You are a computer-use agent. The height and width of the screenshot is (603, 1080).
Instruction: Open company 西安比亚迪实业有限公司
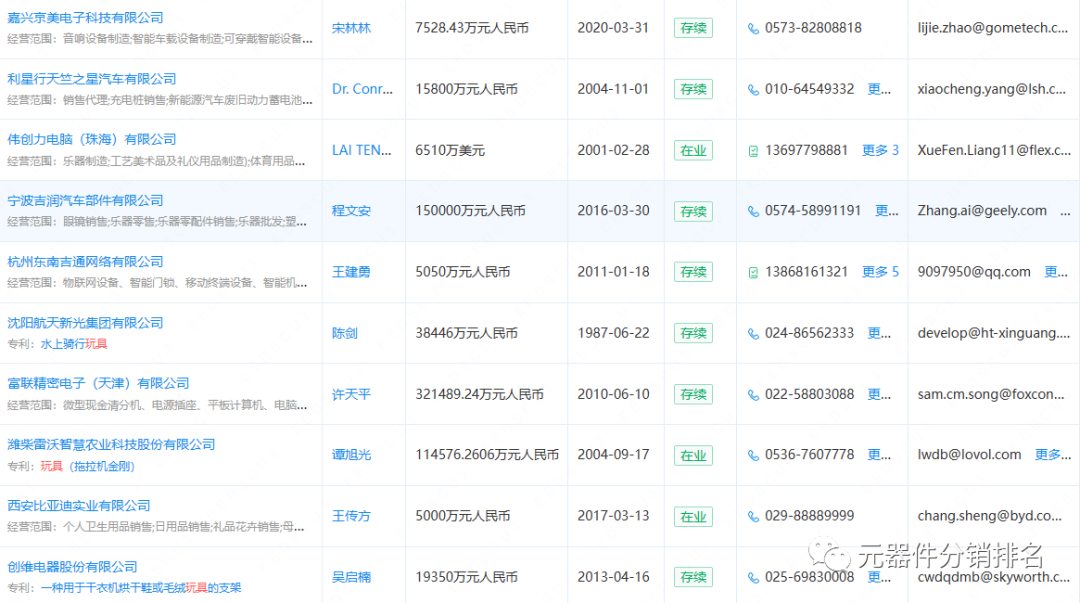coord(79,505)
